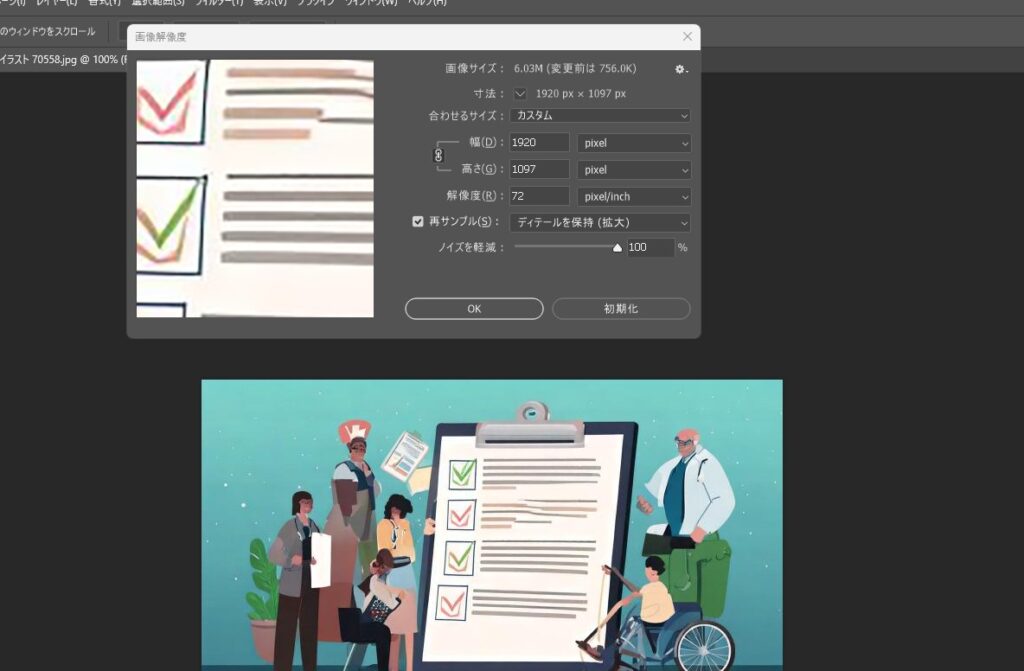Click the 画像サイズ value 6.03M (変更前は 756.0K)
Screen dimensions: 1024x671
575,69
